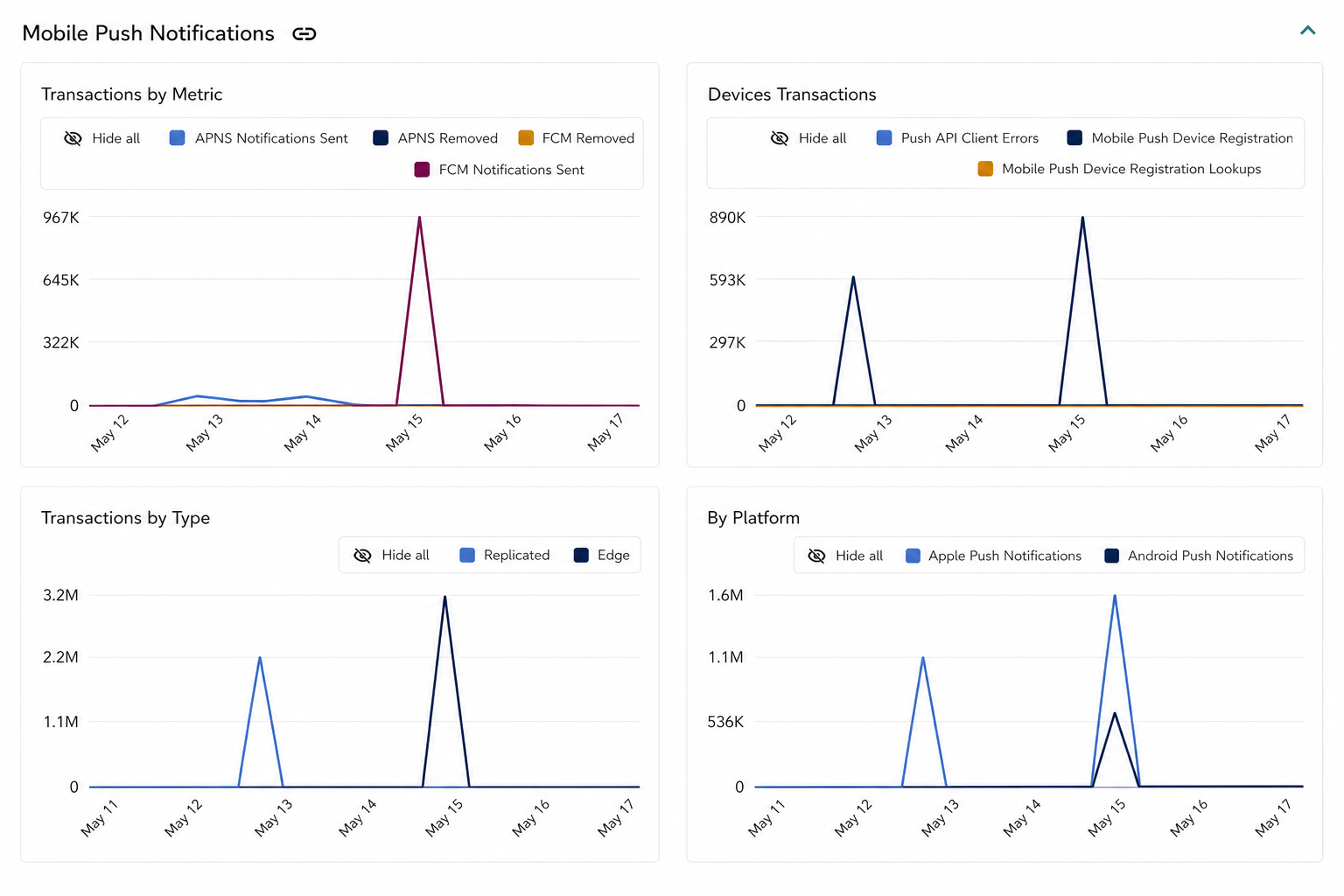Click the Edge peak at 3.2M

445,597
